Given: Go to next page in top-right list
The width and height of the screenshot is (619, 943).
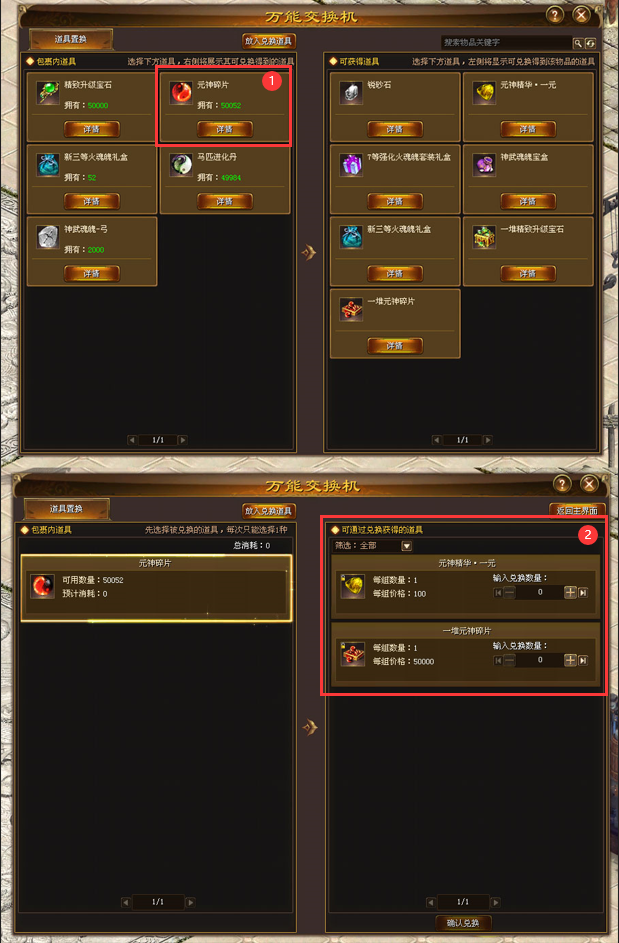Looking at the screenshot, I should coord(488,440).
